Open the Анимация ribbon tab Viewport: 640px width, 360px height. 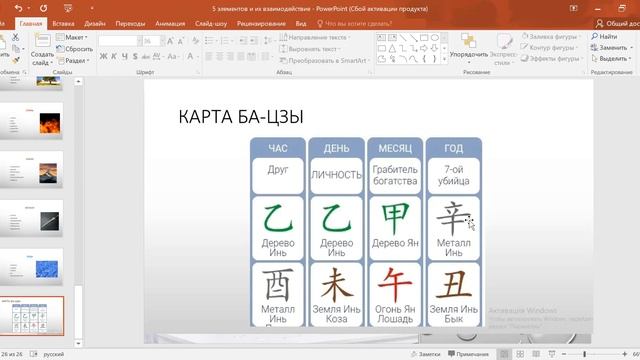pyautogui.click(x=170, y=24)
